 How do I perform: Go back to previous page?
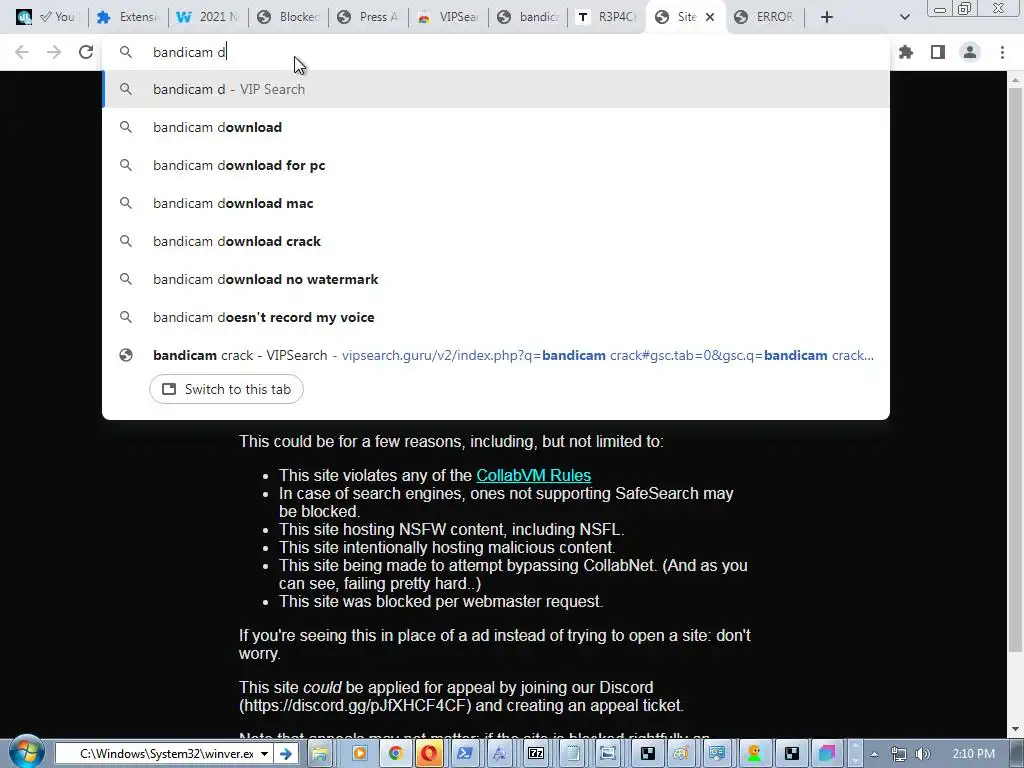tap(22, 52)
